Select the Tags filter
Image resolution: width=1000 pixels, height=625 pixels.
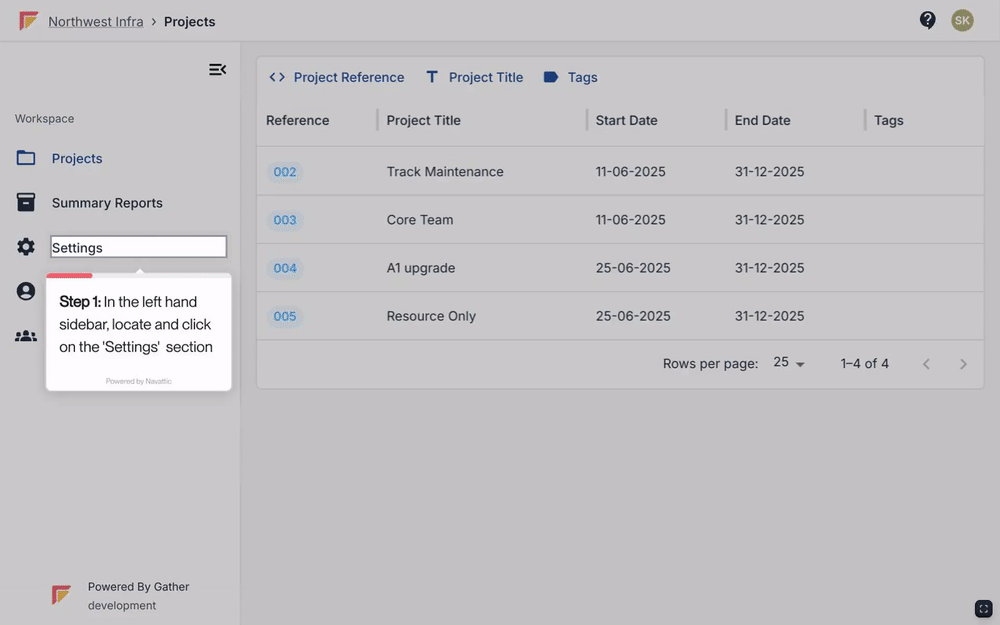[x=570, y=77]
